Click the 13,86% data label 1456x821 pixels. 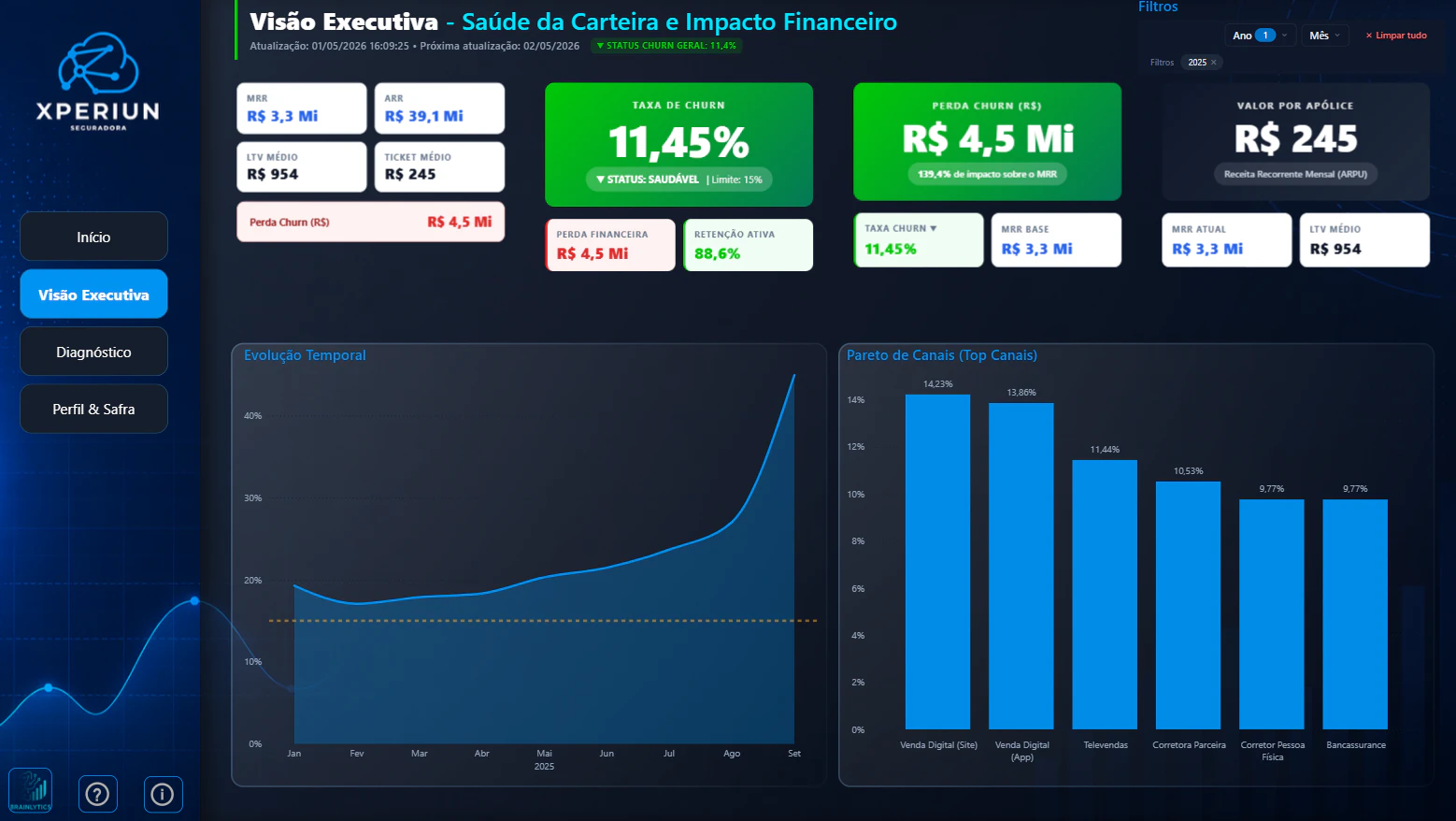[x=1021, y=393]
